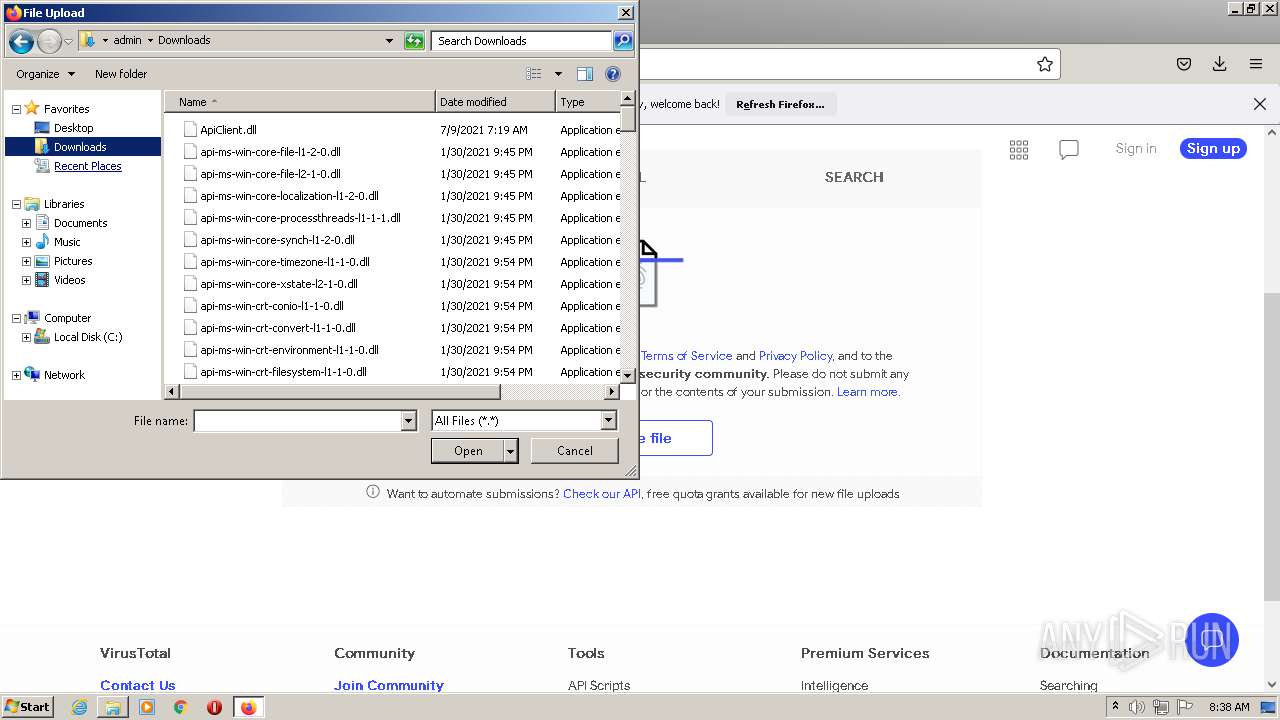Sort by Name column header
The height and width of the screenshot is (720, 1280).
click(x=300, y=102)
